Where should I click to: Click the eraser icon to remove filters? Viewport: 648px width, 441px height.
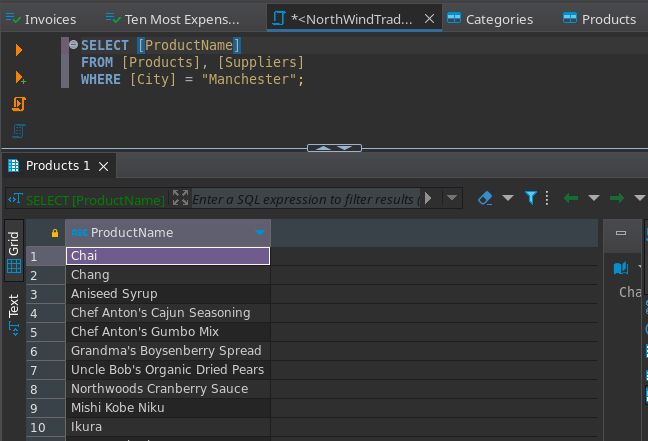click(486, 198)
